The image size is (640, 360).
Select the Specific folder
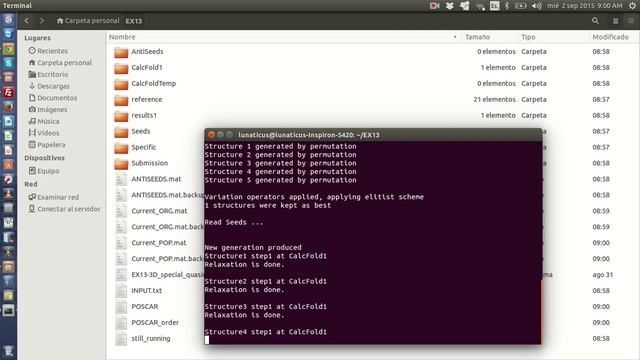(144, 147)
